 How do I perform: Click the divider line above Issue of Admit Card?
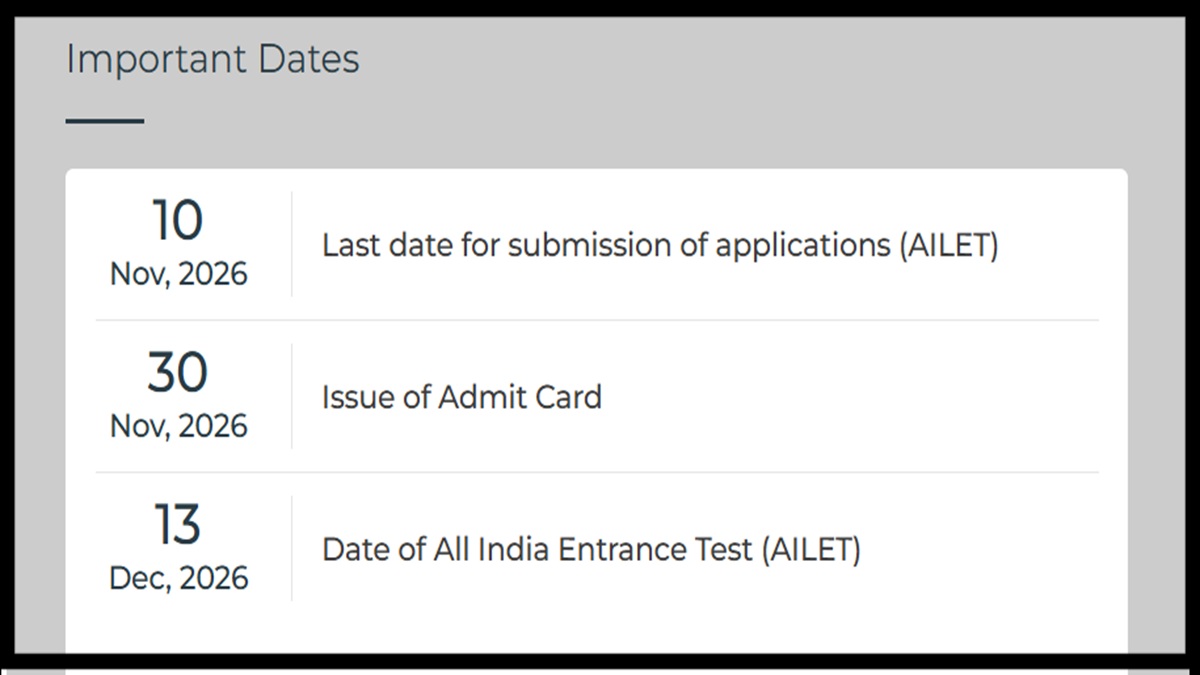click(597, 320)
